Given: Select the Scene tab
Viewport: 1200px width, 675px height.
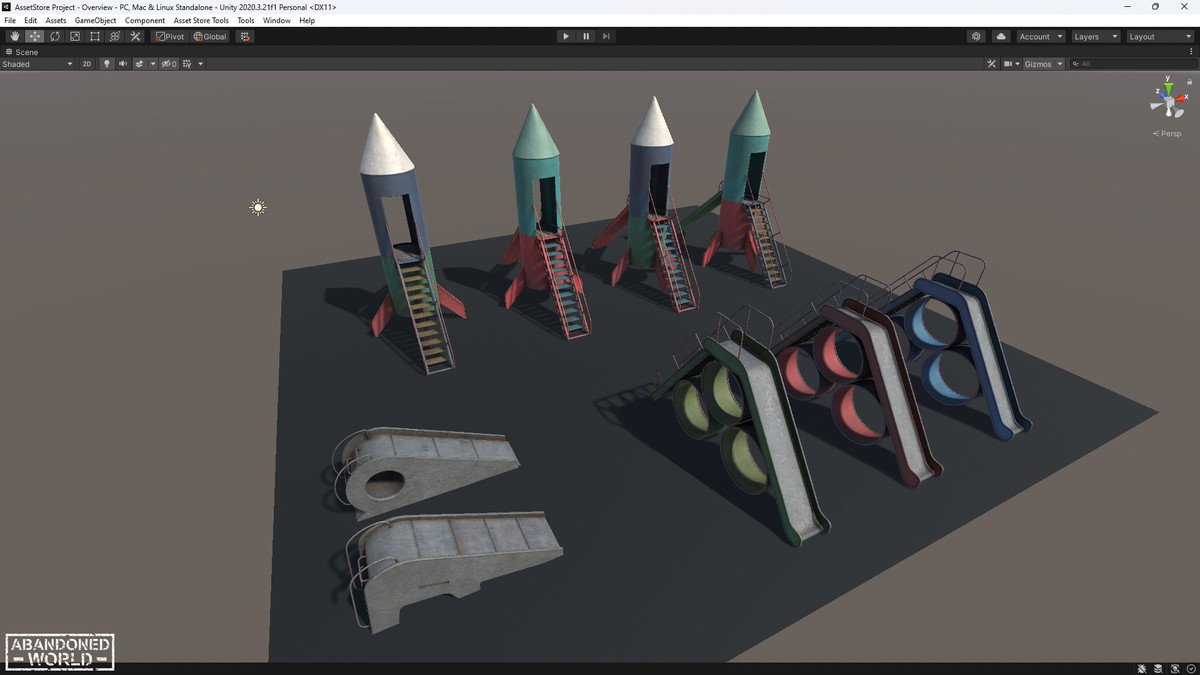Looking at the screenshot, I should 22,52.
